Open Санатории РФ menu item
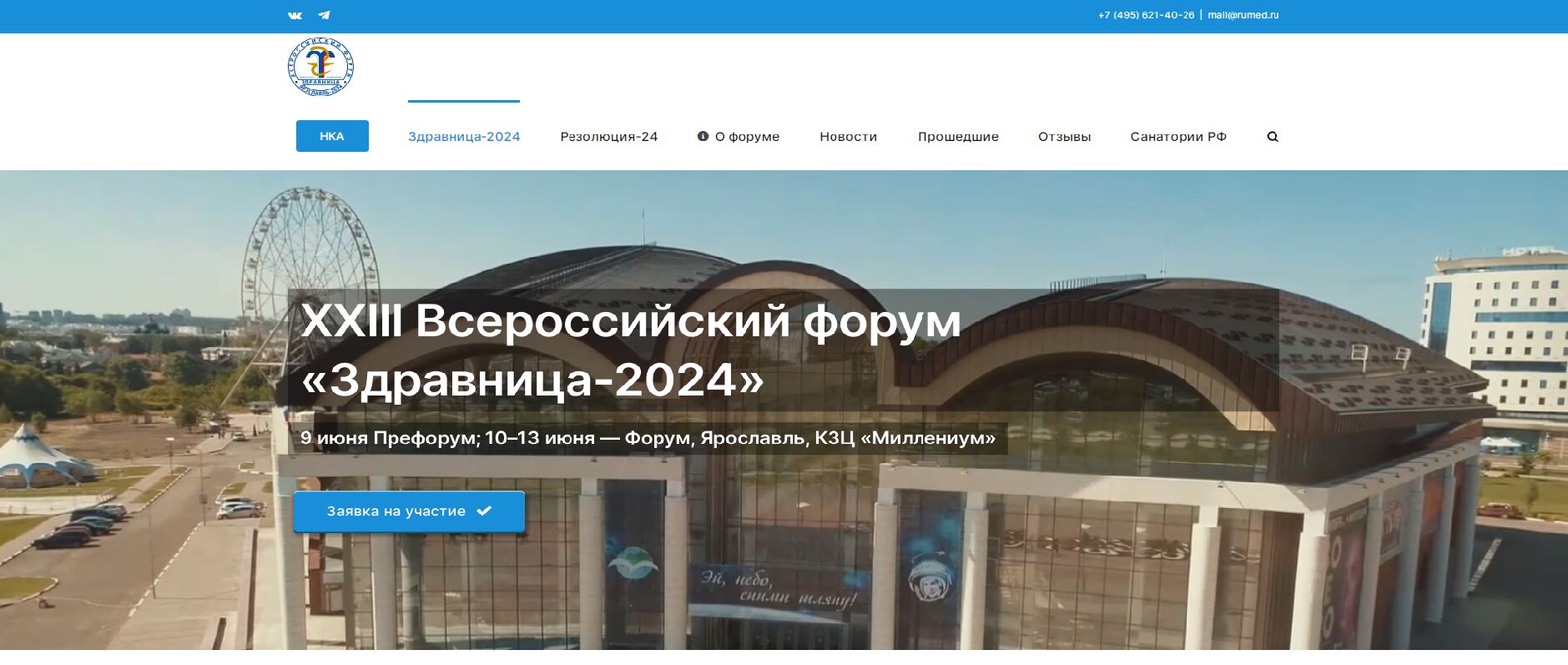 [1178, 137]
